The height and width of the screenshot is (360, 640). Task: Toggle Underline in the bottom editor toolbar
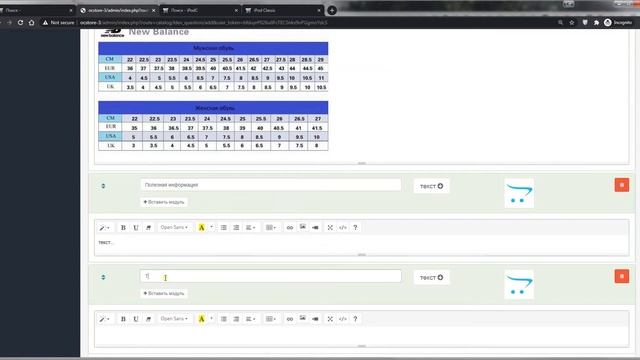pyautogui.click(x=136, y=319)
